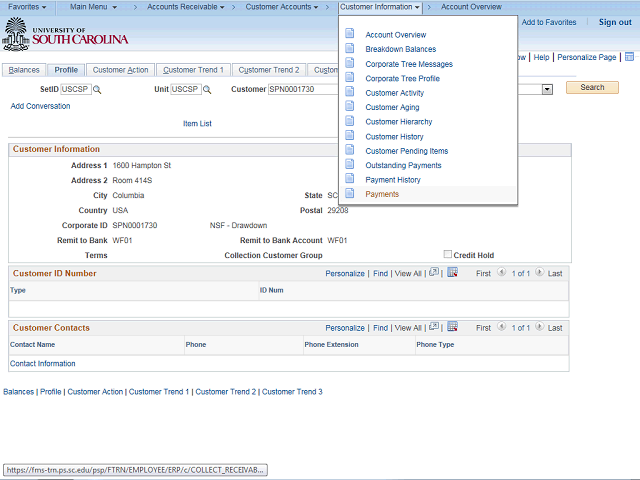
Task: Click the Customer Pending Items document icon
Action: (350, 150)
